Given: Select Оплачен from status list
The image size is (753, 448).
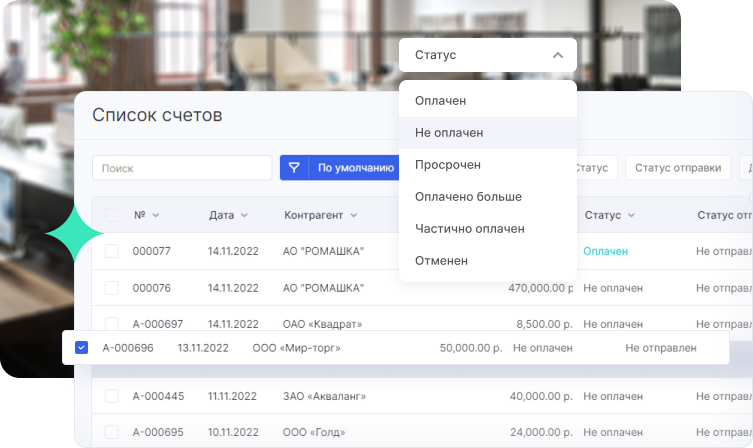Looking at the screenshot, I should point(440,101).
